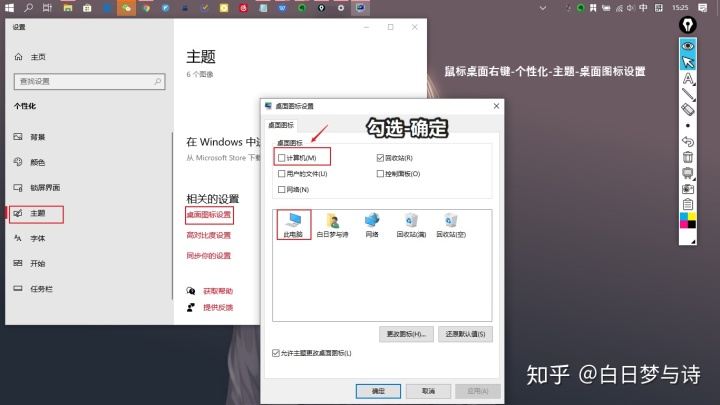
Task: Click the volume speaker tray icon
Action: pyautogui.click(x=631, y=8)
